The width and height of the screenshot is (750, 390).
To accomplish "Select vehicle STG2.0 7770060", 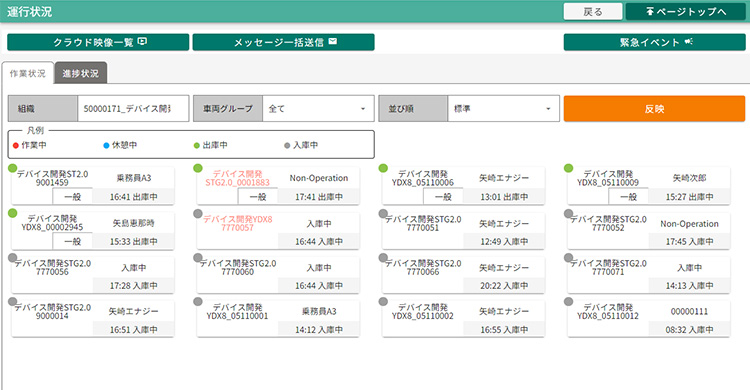I will (x=237, y=267).
